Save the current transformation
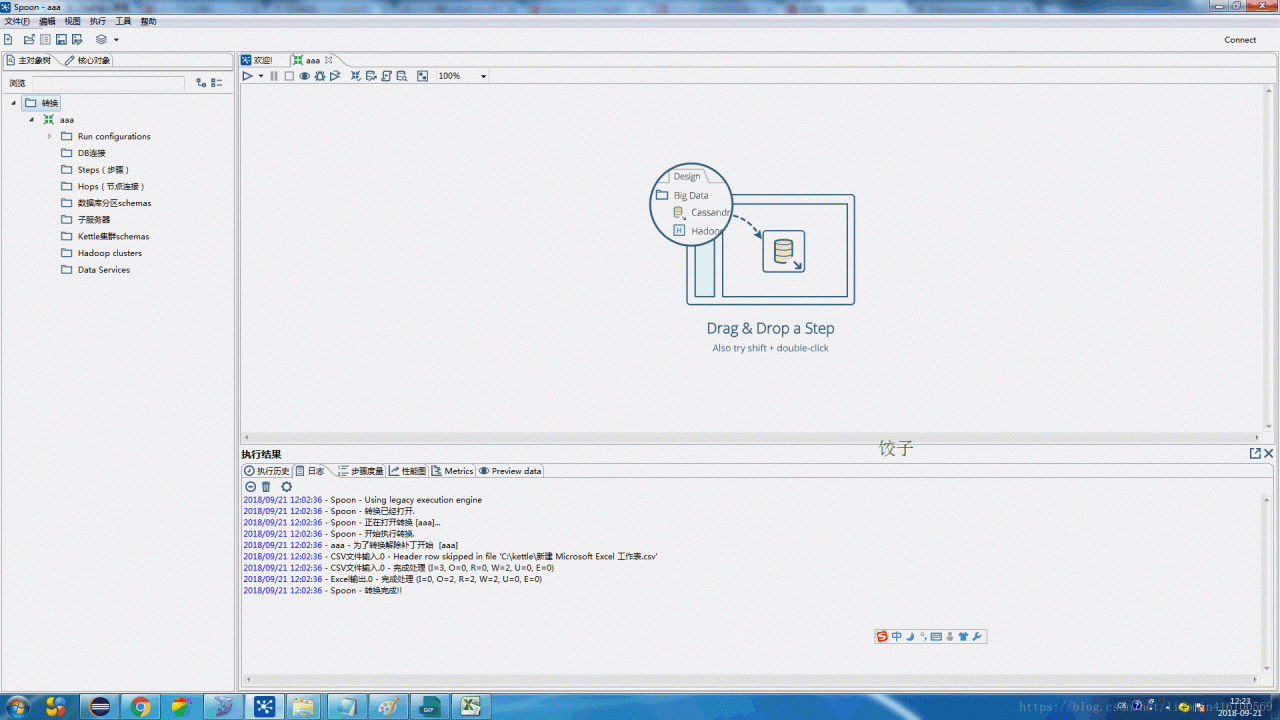 [x=61, y=40]
